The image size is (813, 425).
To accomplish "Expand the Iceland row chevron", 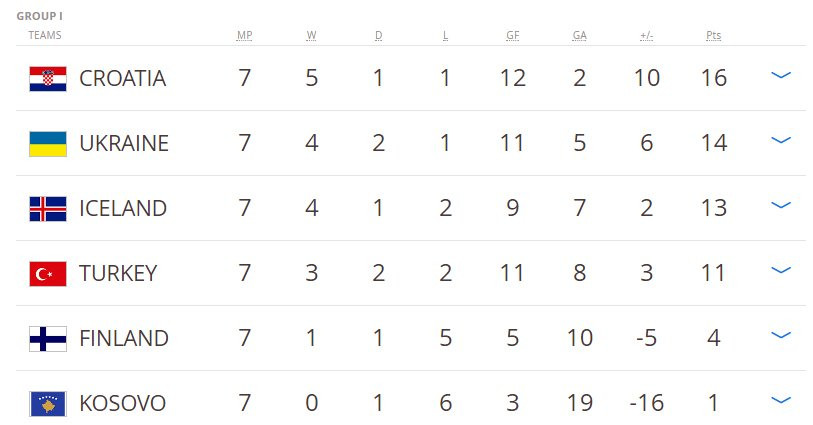I will tap(781, 206).
